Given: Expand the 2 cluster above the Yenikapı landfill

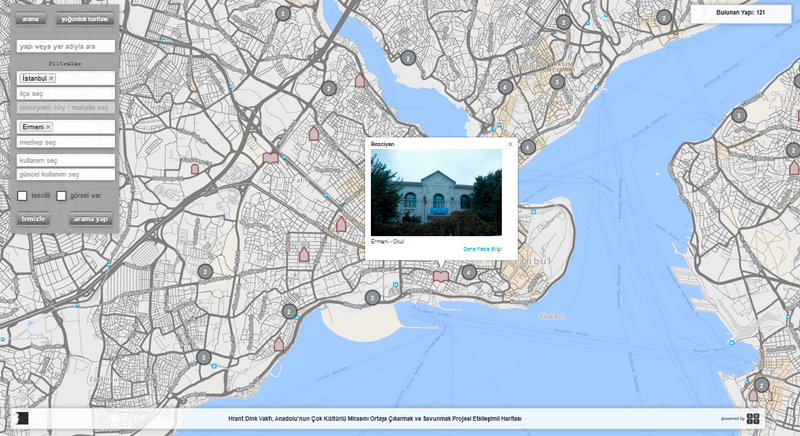Looking at the screenshot, I should coord(372,297).
